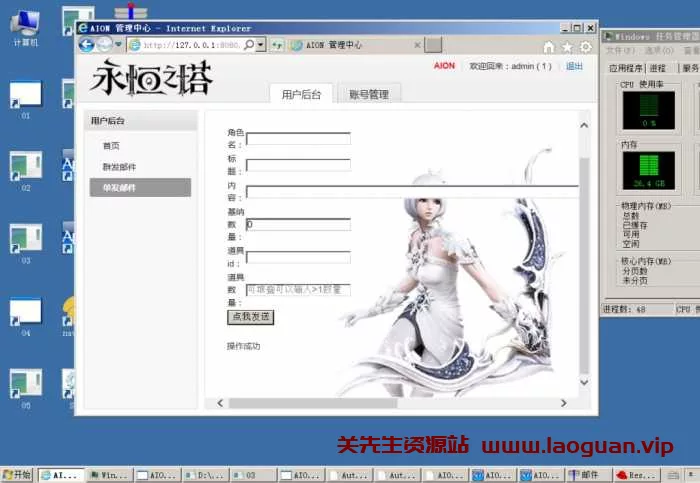Click the refresh page icon

(277, 45)
